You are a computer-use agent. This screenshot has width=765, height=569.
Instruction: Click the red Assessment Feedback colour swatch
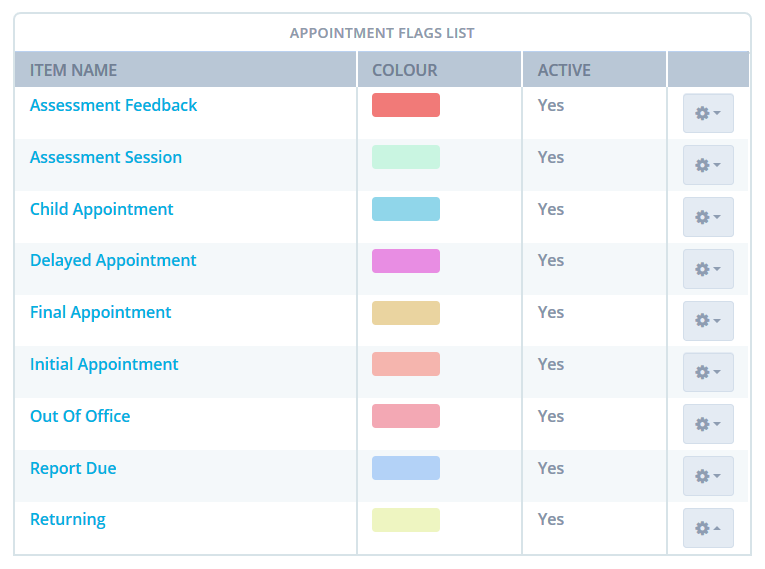point(406,105)
